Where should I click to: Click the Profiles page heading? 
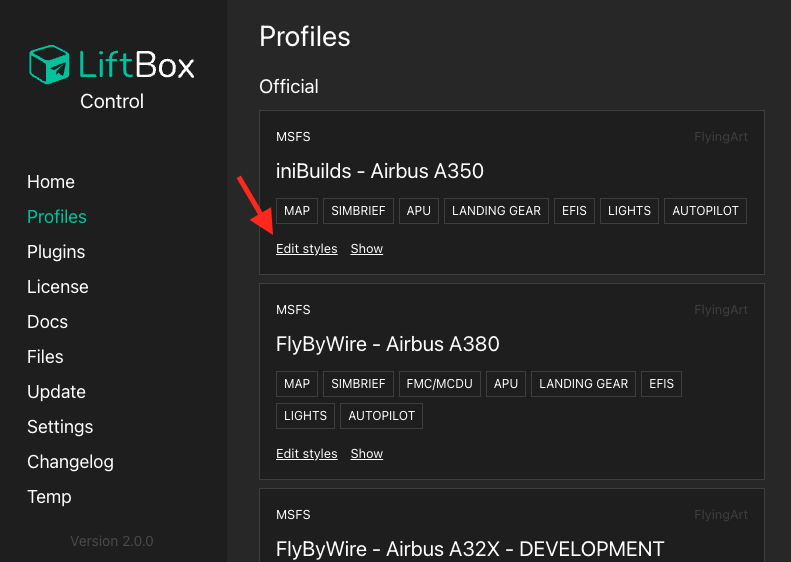pyautogui.click(x=305, y=37)
